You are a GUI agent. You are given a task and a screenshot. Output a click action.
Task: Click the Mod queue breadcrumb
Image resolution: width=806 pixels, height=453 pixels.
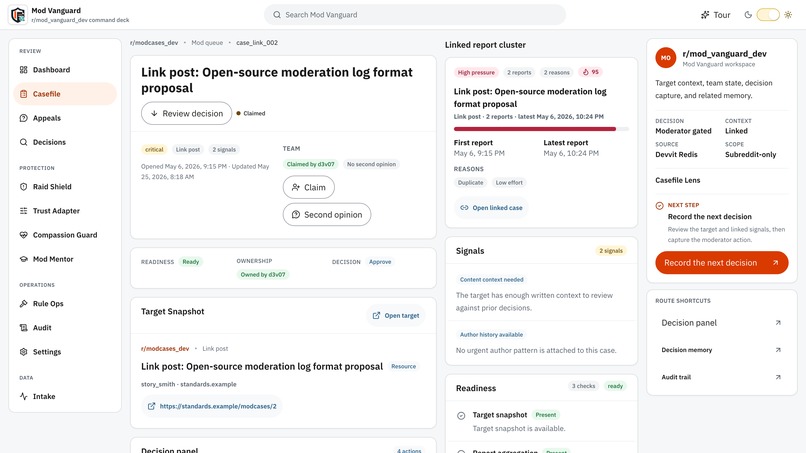point(207,43)
